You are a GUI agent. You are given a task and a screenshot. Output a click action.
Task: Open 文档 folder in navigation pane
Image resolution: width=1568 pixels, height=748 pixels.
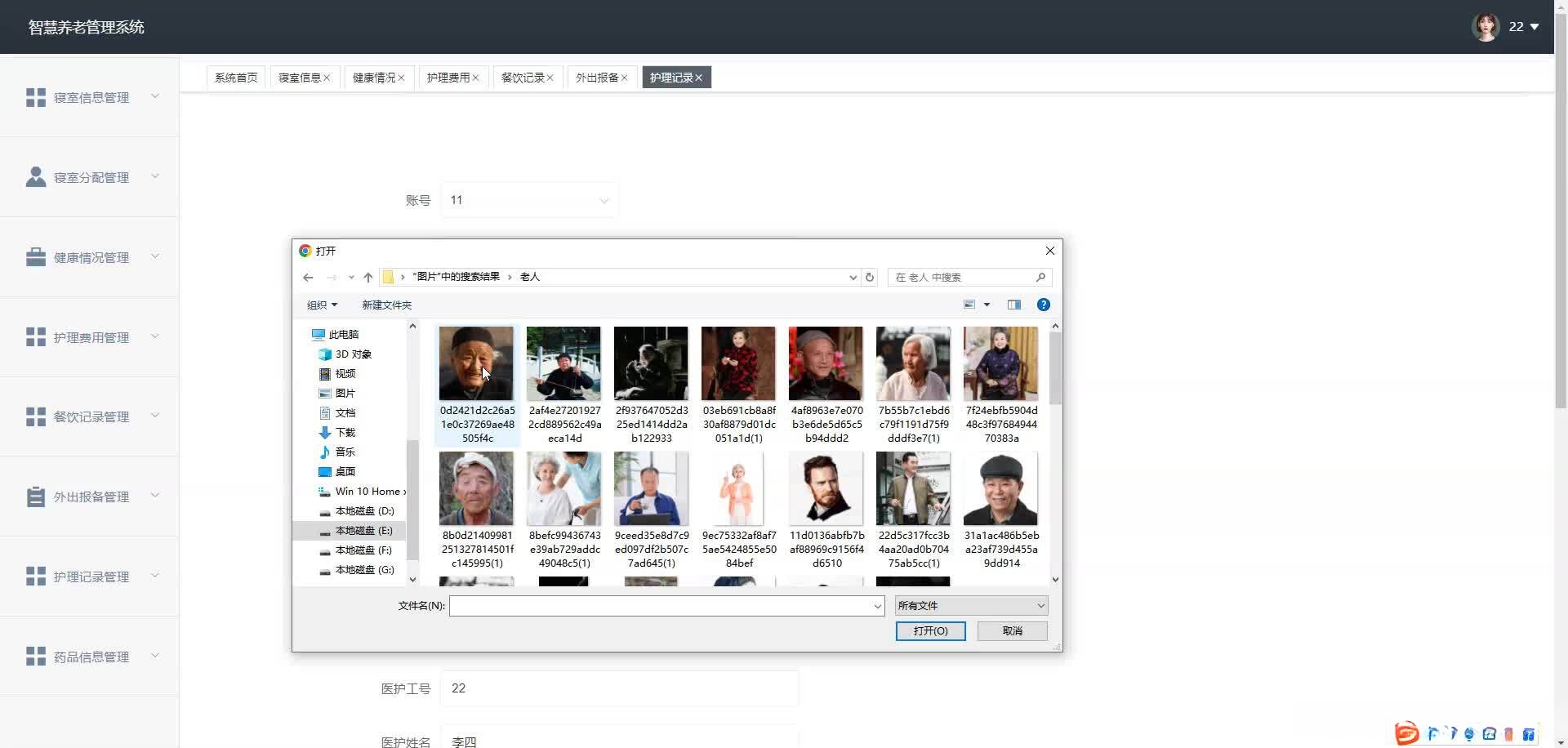pos(345,413)
